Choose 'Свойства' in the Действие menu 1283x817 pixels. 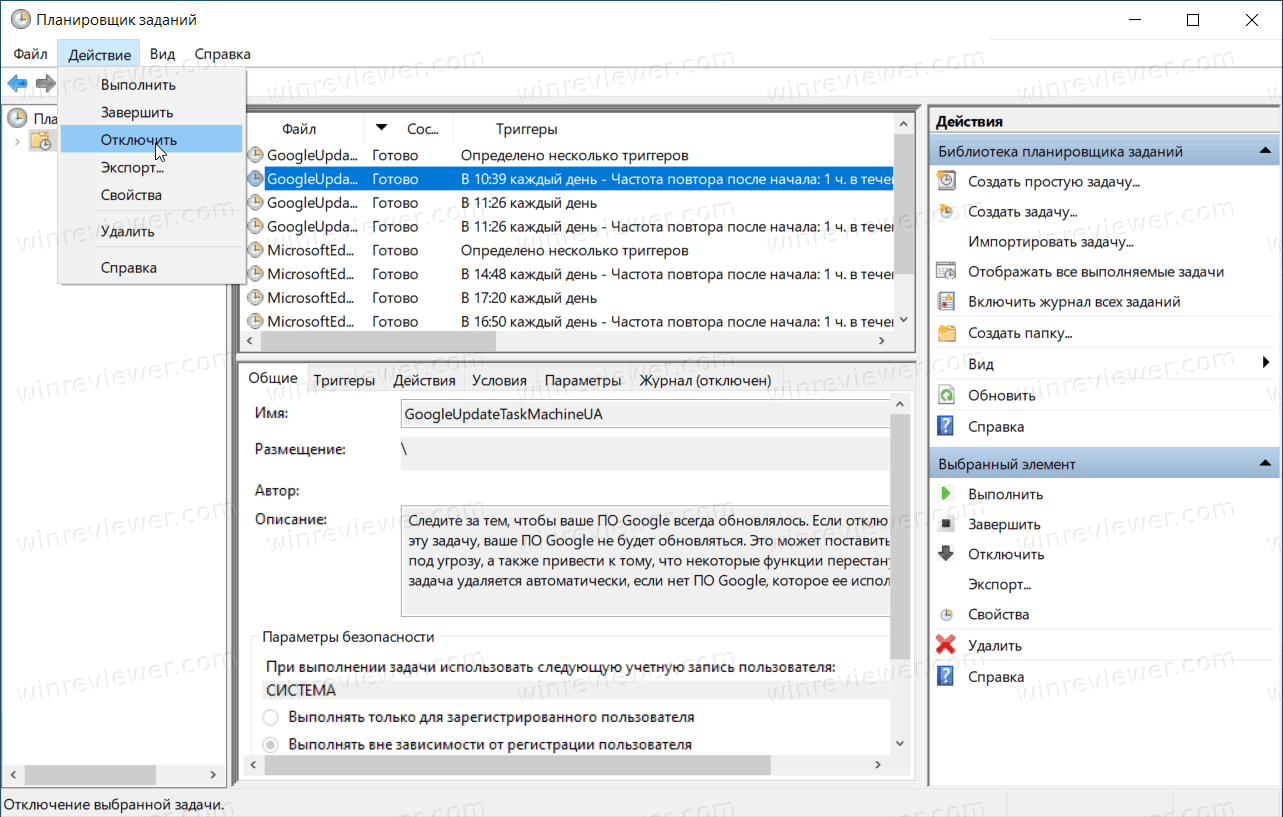coord(152,194)
